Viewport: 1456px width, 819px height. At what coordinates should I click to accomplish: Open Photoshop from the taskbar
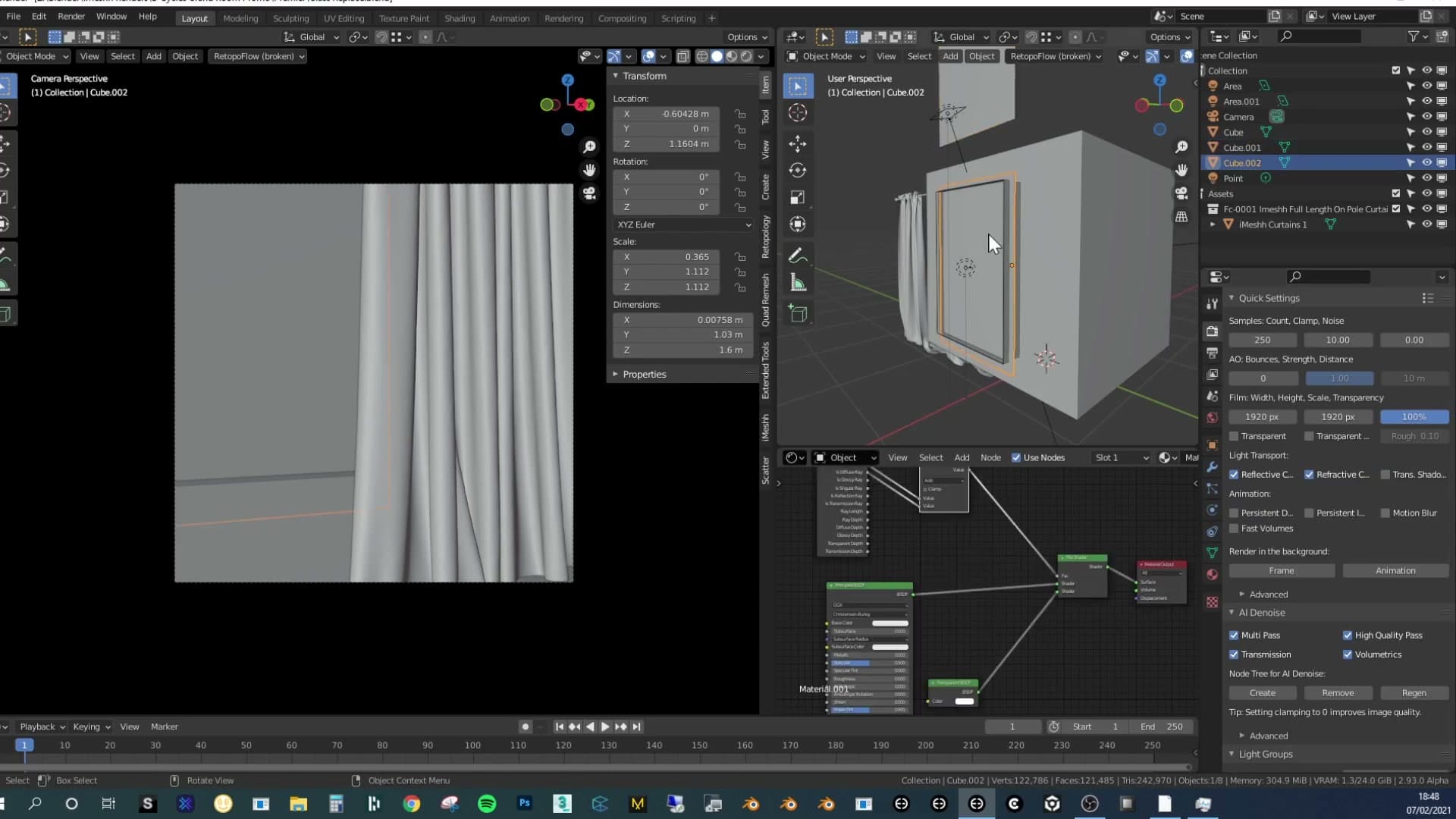[x=525, y=804]
